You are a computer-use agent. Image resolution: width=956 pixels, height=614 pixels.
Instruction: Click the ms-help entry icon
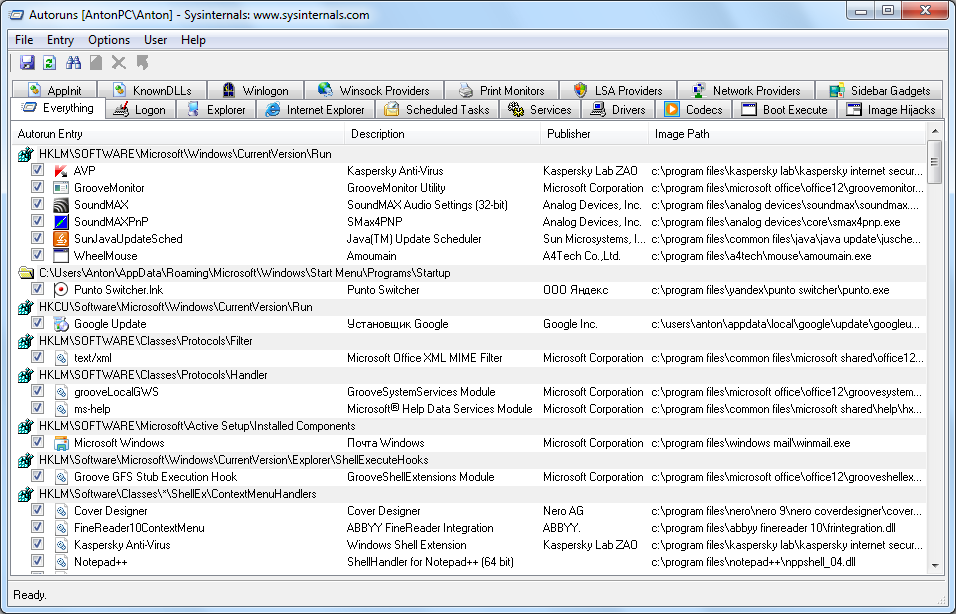pyautogui.click(x=60, y=409)
